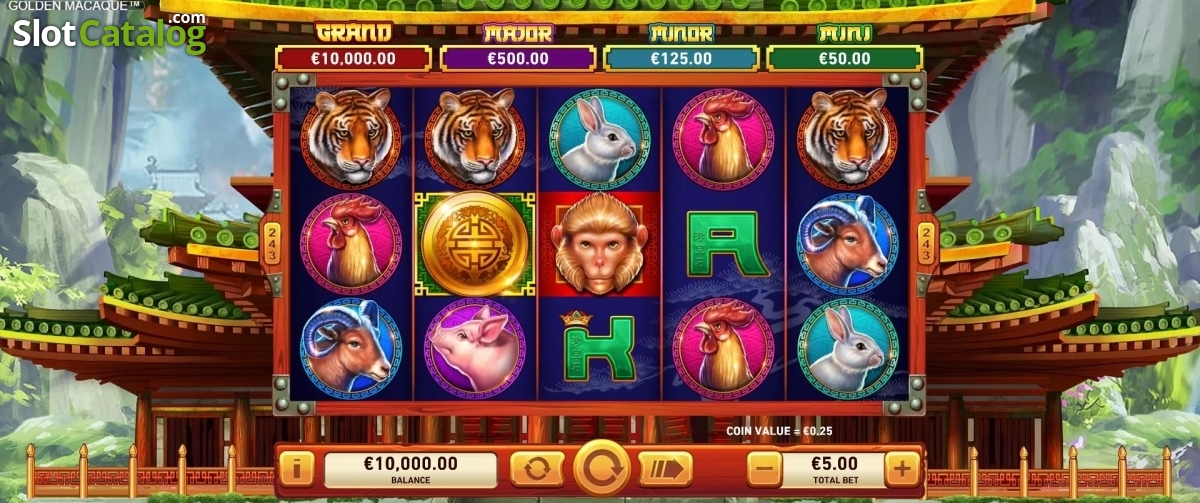Click the golden coin scatter symbol

tap(475, 243)
